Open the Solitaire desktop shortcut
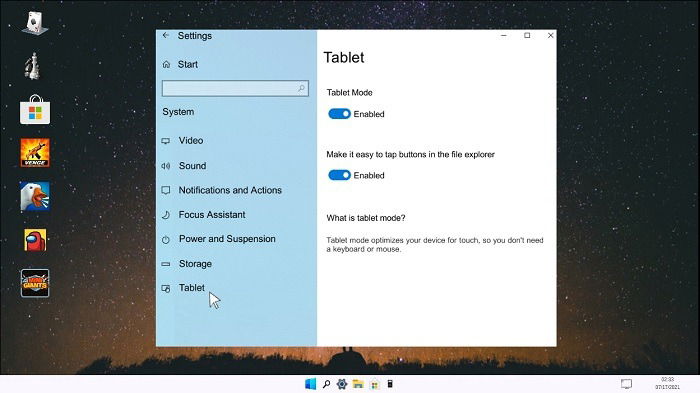The width and height of the screenshot is (700, 393). click(35, 23)
